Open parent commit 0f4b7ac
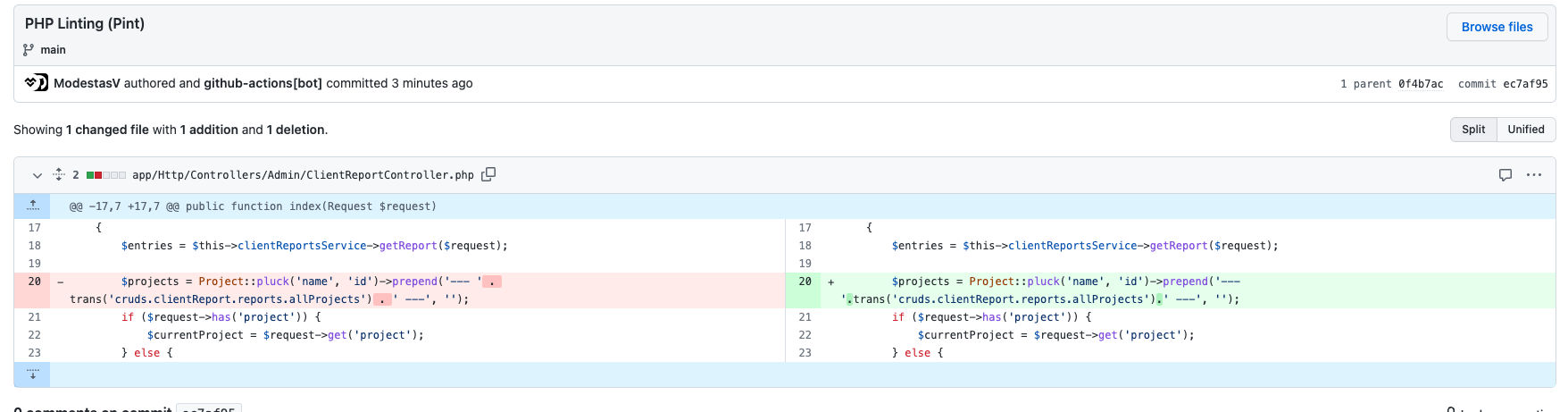Screen dimensions: 1568x412 (x=1421, y=84)
